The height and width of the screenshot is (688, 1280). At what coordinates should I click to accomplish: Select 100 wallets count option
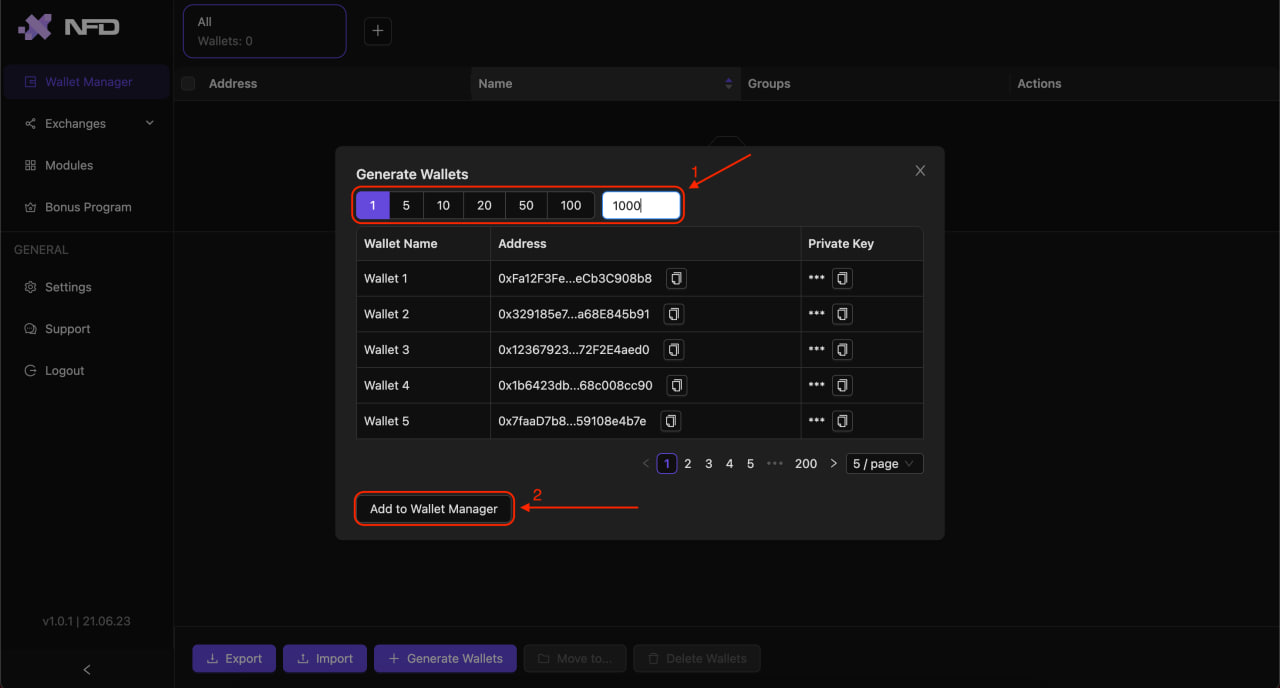pos(571,205)
